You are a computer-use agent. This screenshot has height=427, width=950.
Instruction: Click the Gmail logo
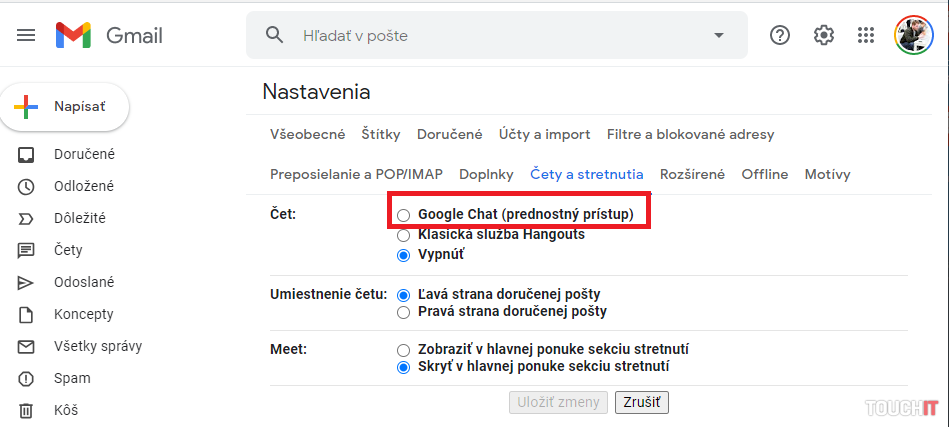[109, 36]
